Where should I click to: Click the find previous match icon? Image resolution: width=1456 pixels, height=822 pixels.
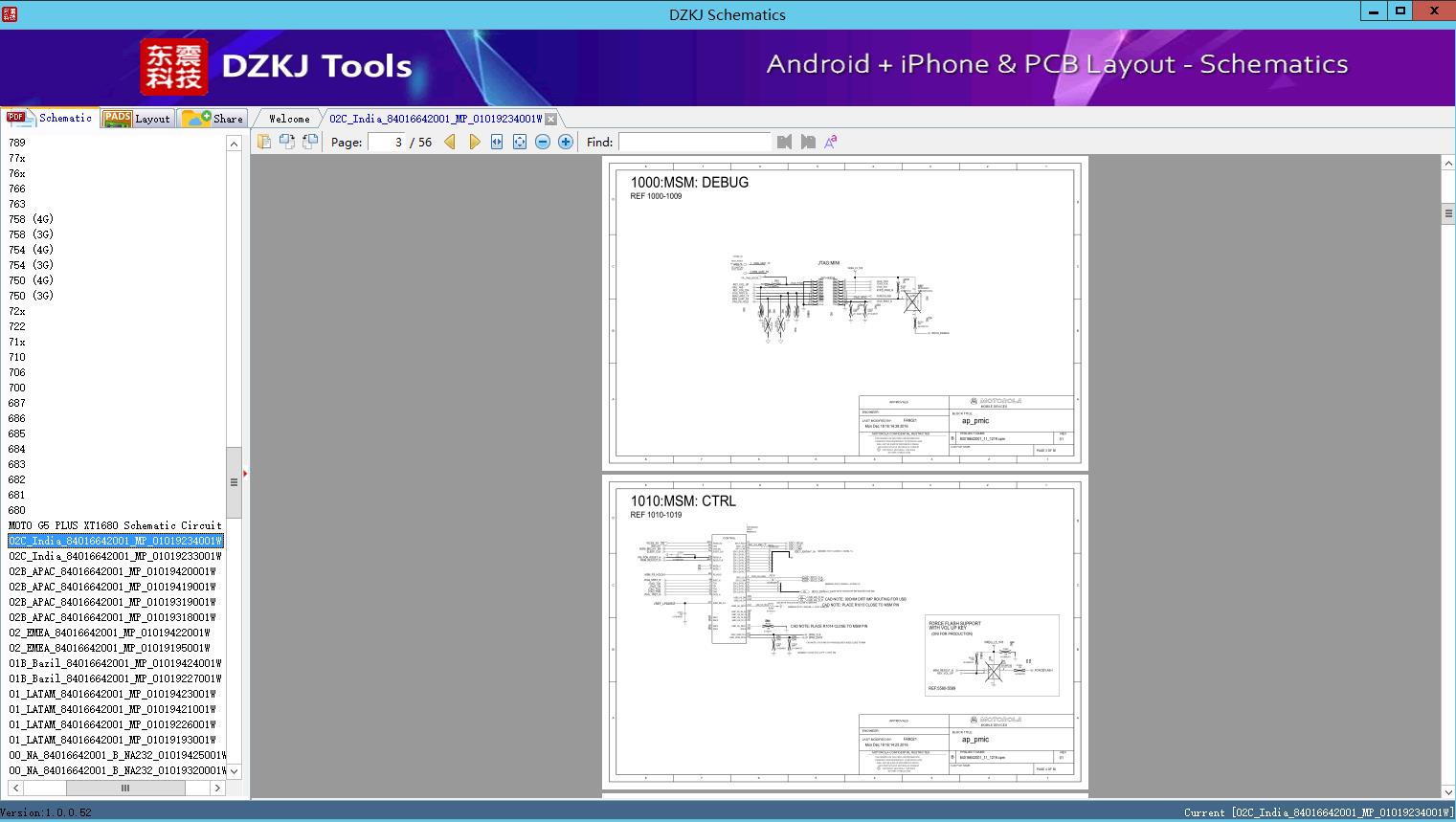[785, 142]
